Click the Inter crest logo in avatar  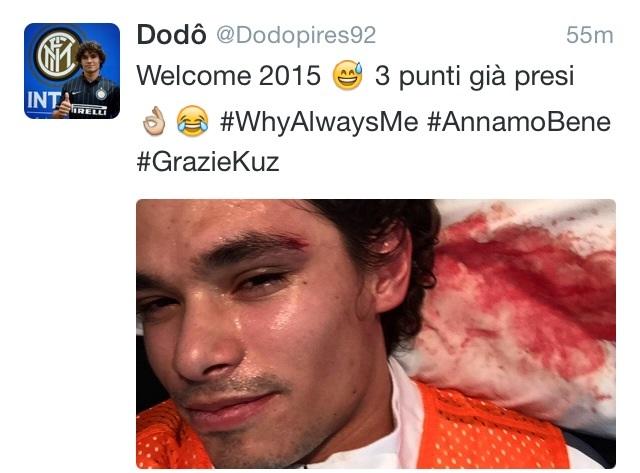56,55
